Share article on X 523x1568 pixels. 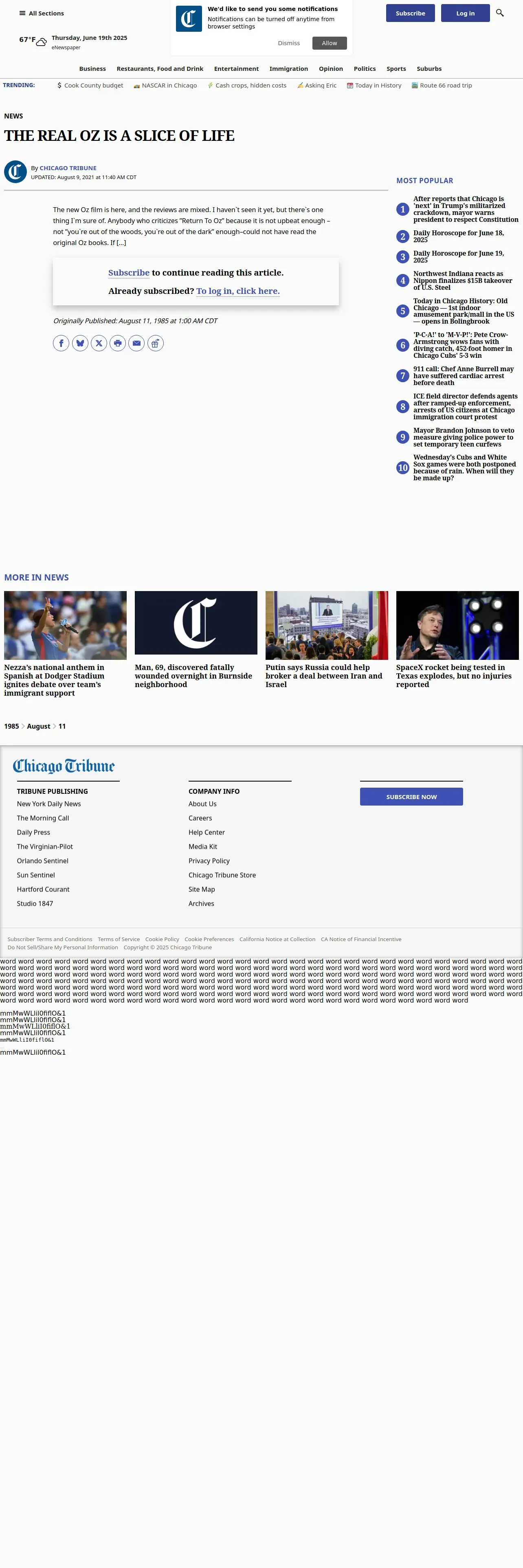tap(99, 343)
